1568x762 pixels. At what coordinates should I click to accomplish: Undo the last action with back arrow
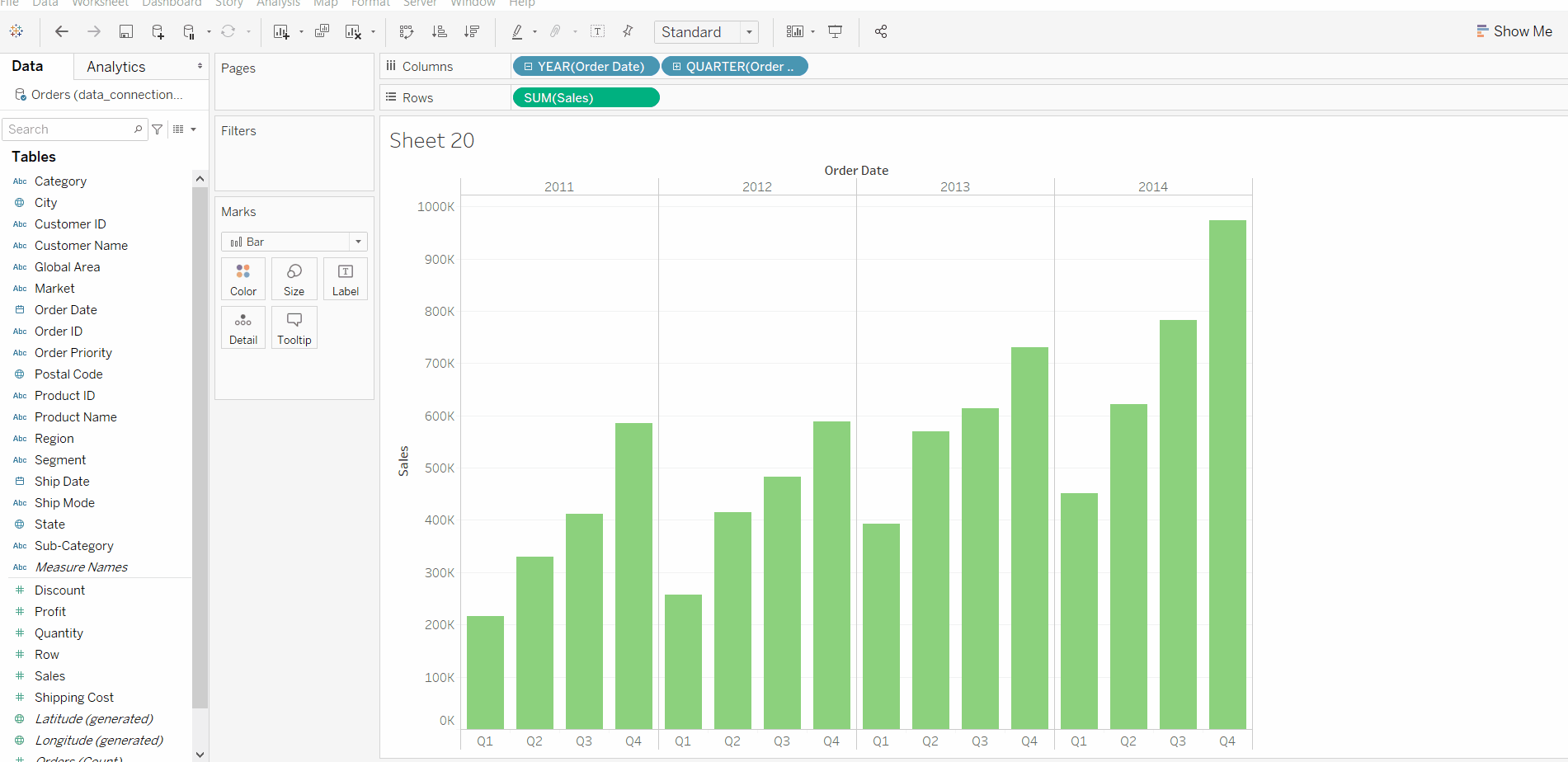pos(62,31)
